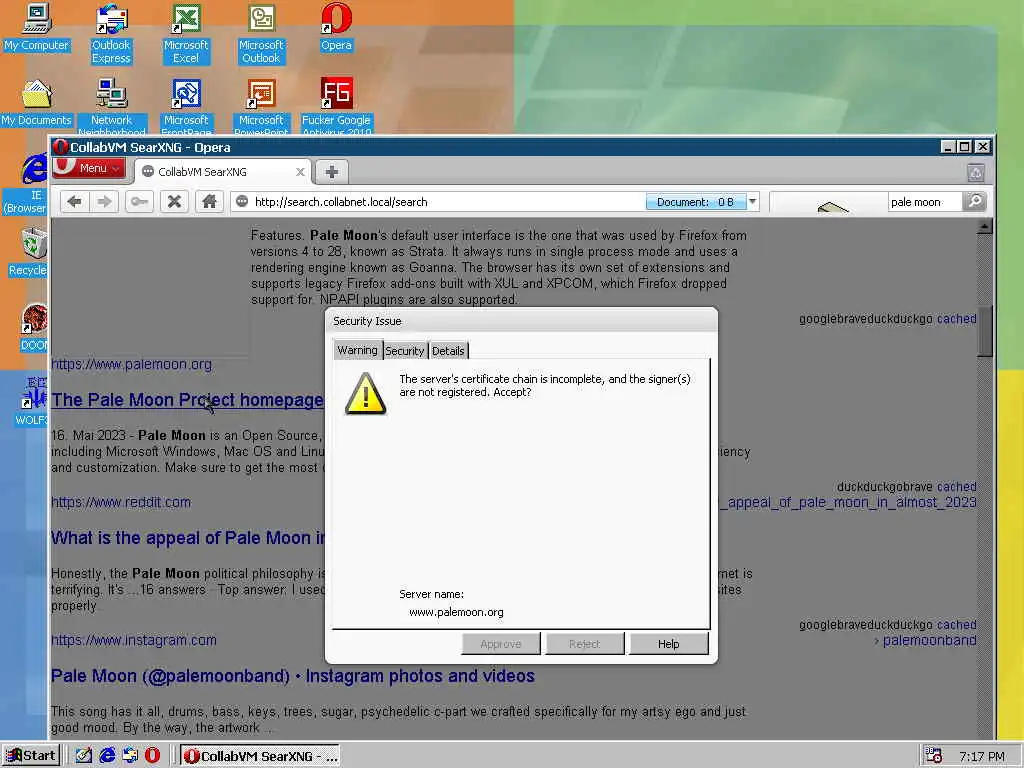Open The Pale Moon Project homepage link
1024x768 pixels.
pyautogui.click(x=187, y=400)
